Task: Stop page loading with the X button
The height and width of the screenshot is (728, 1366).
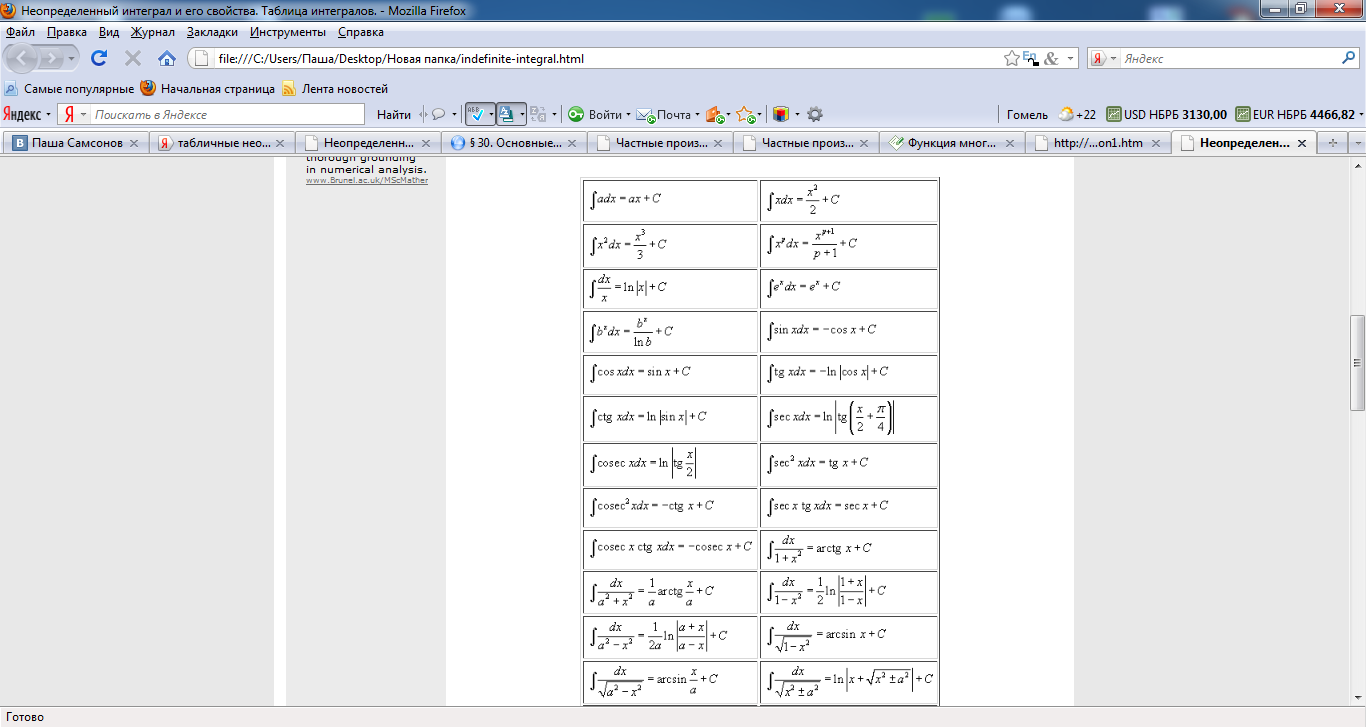Action: coord(132,58)
